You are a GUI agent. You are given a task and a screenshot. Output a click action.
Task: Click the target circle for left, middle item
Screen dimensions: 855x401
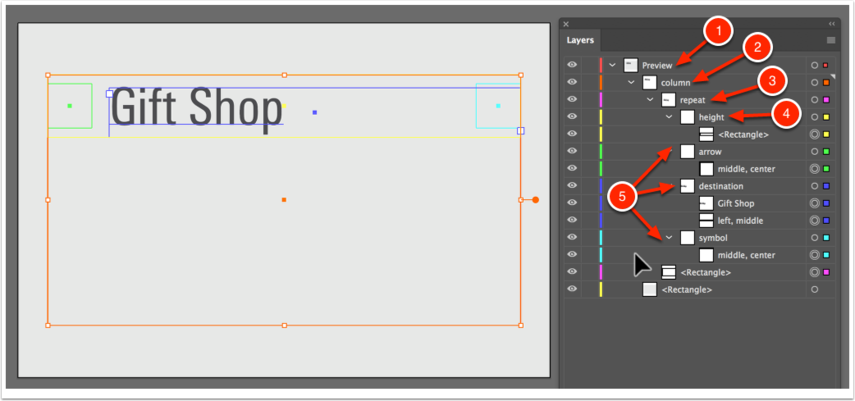coord(814,221)
